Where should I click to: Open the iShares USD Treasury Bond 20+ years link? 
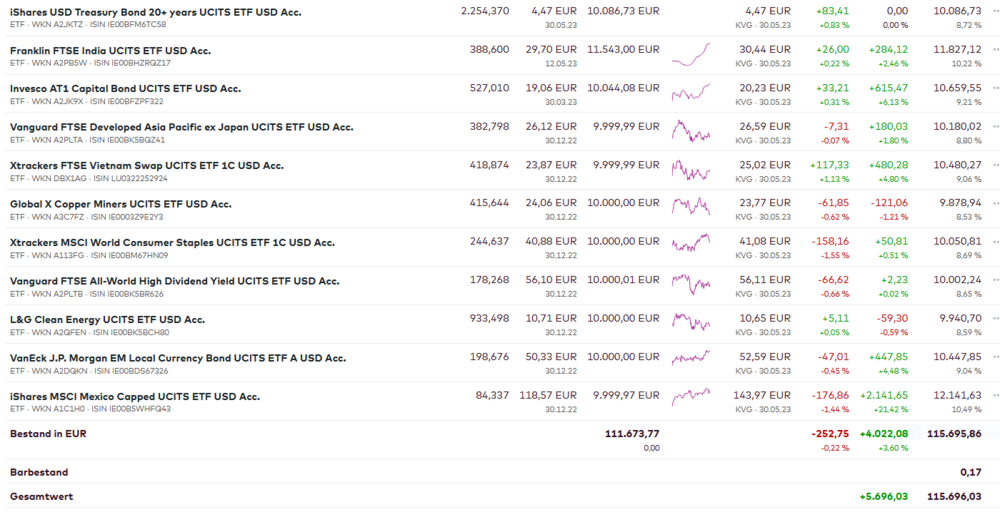click(x=155, y=11)
